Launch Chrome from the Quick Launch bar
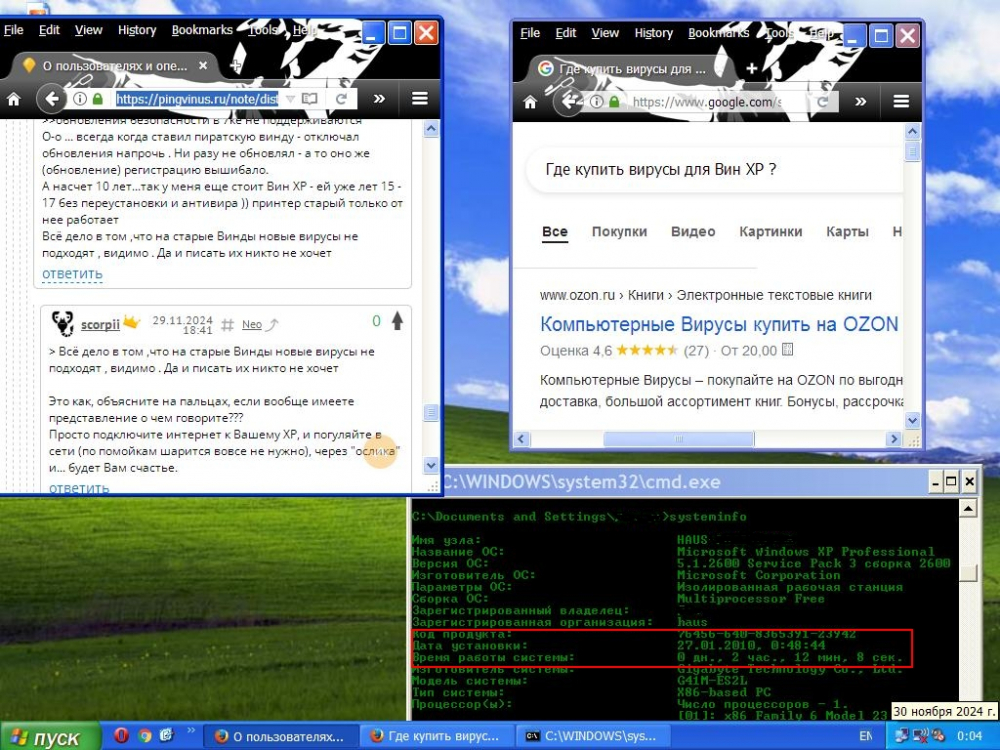The width and height of the screenshot is (1000, 750). (x=144, y=735)
